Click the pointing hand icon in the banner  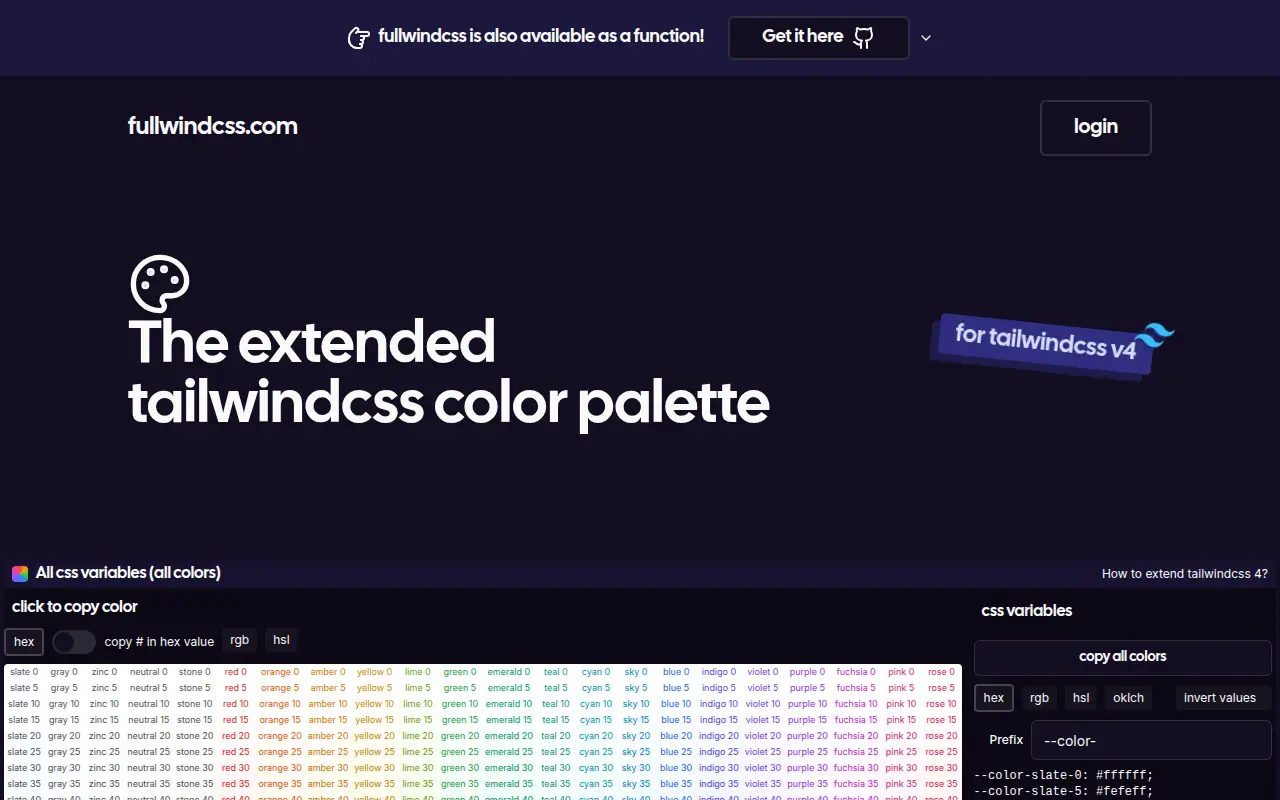coord(358,38)
